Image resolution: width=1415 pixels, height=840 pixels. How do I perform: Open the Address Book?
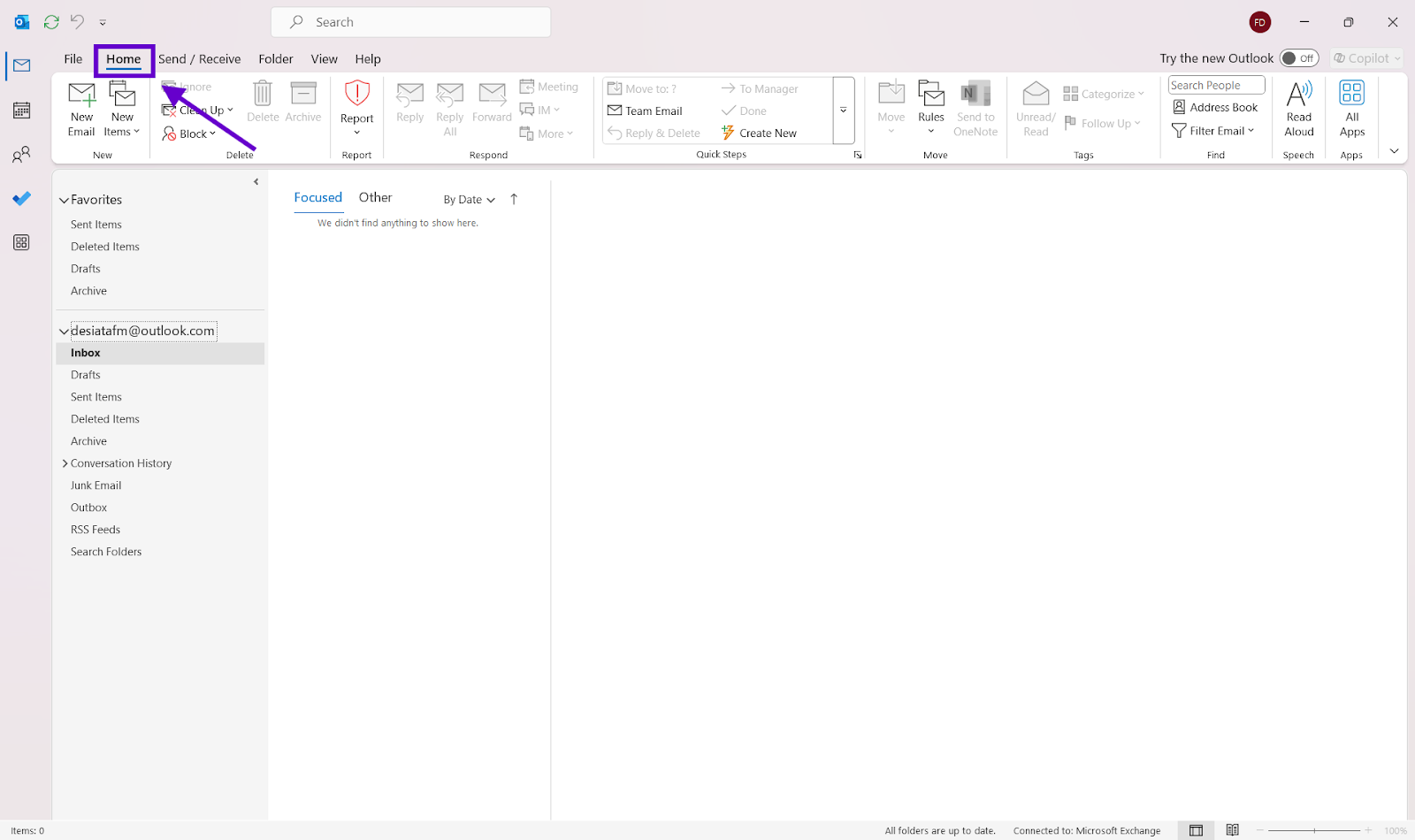coord(1214,106)
